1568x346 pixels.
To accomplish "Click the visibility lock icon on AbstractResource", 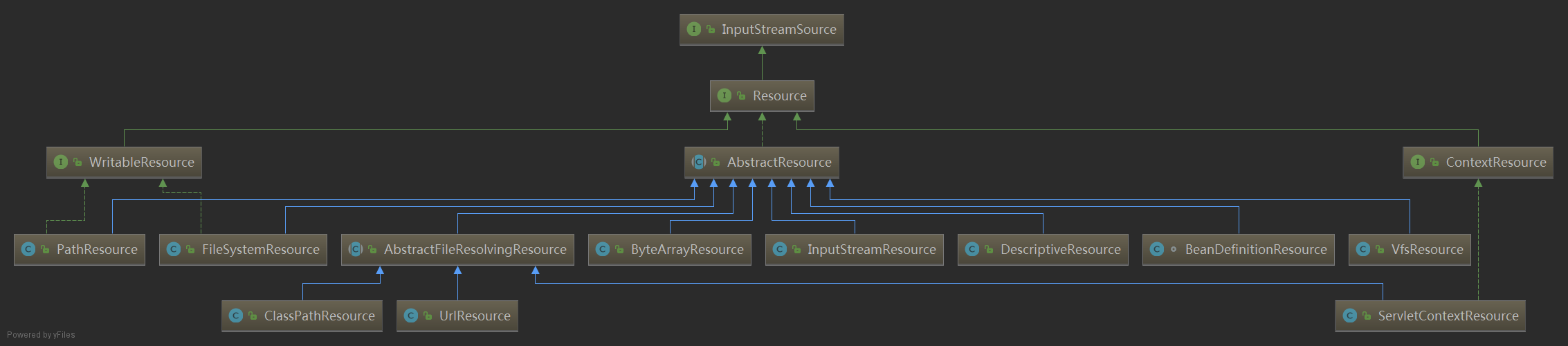I will pyautogui.click(x=715, y=162).
